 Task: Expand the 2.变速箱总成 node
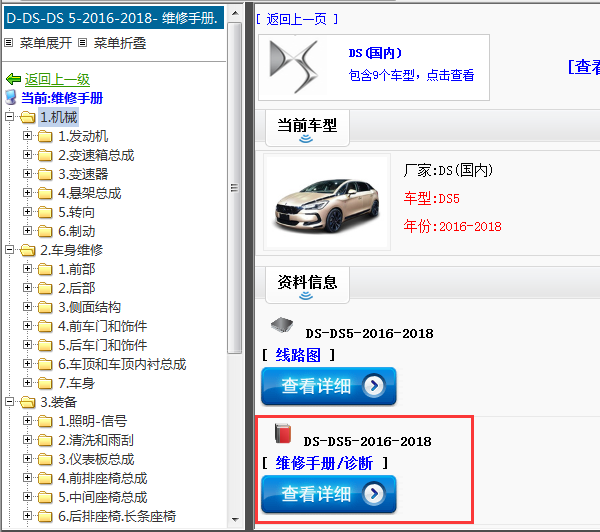[x=27, y=155]
